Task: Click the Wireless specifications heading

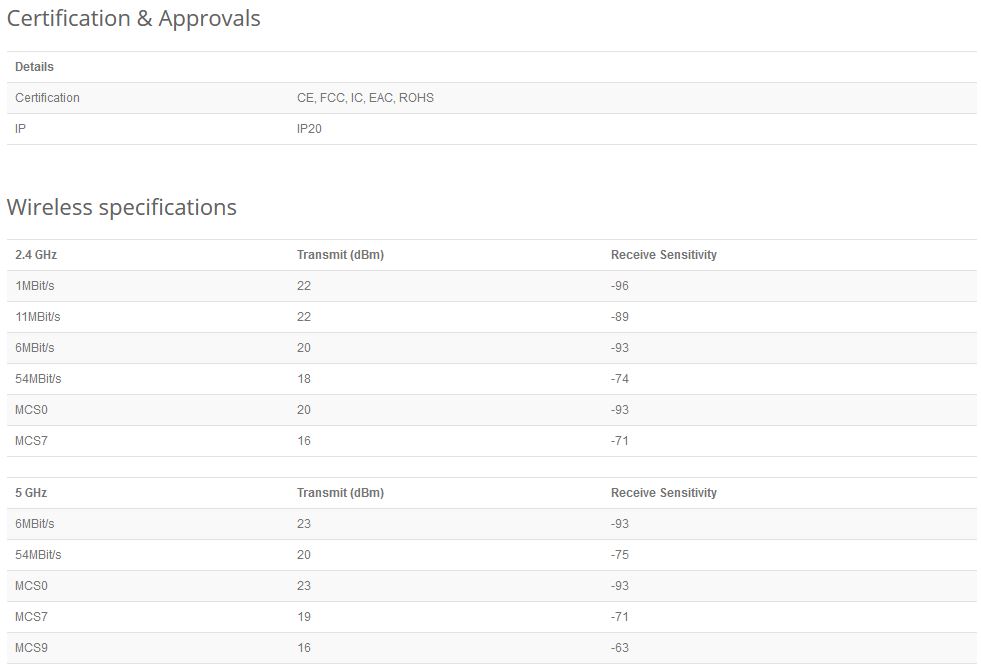Action: 122,207
